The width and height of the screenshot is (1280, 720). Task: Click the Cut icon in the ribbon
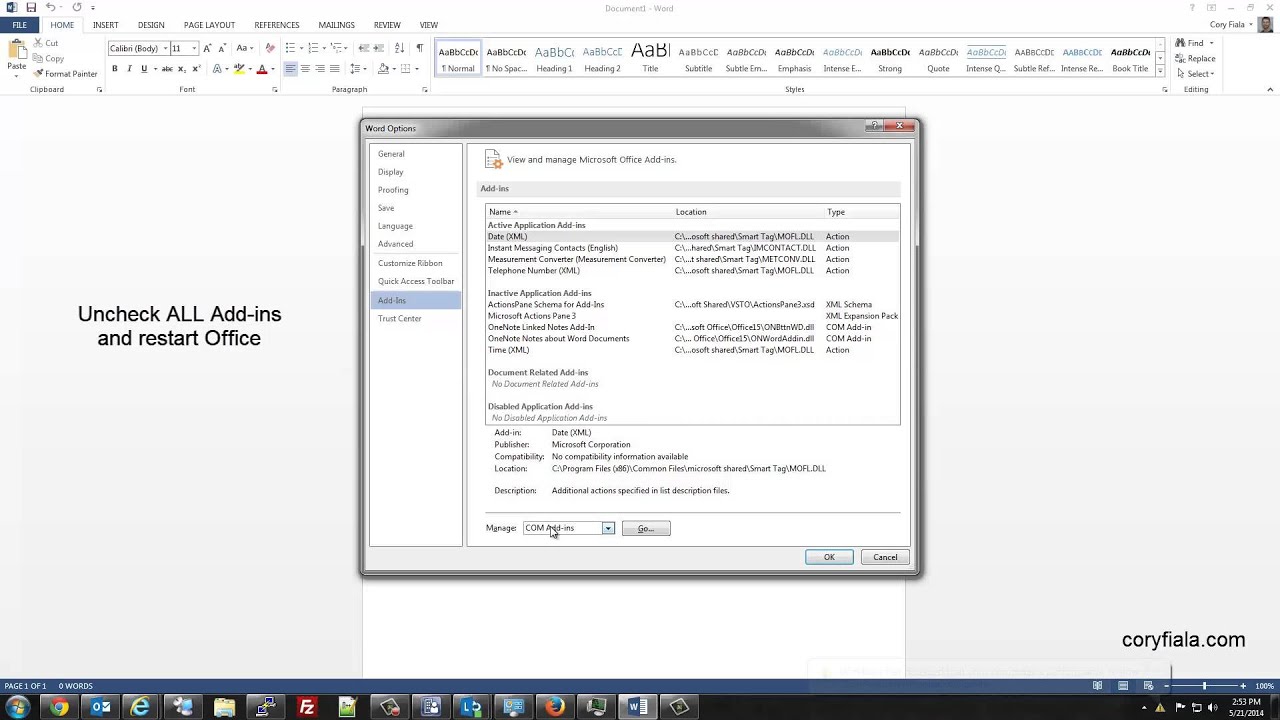click(x=38, y=43)
